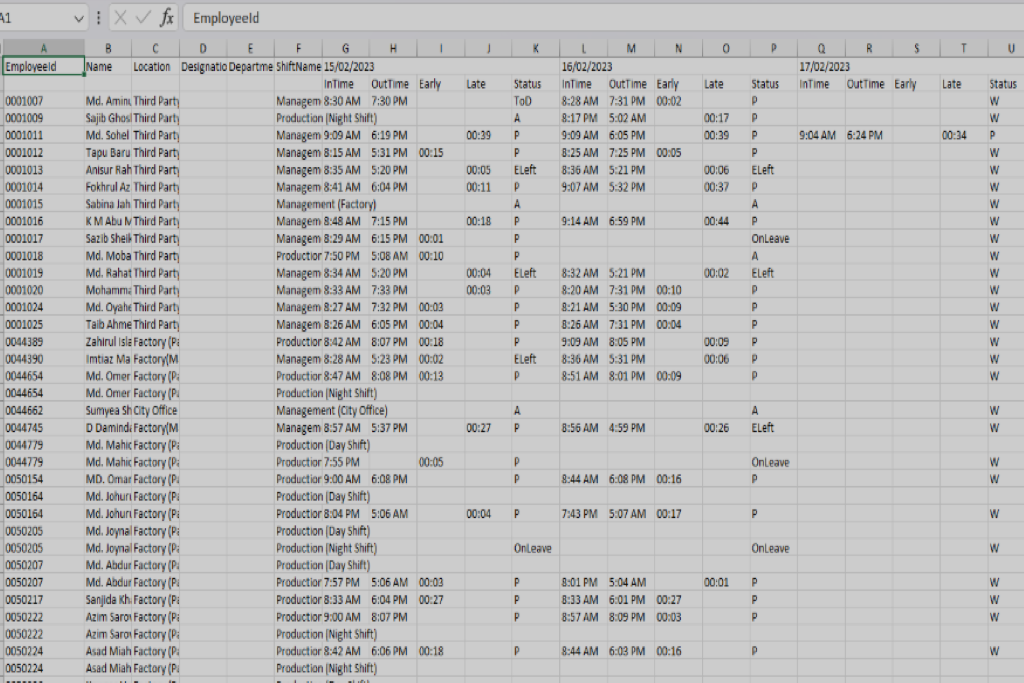Select the 6:24 PM OutTime cell

(869, 136)
